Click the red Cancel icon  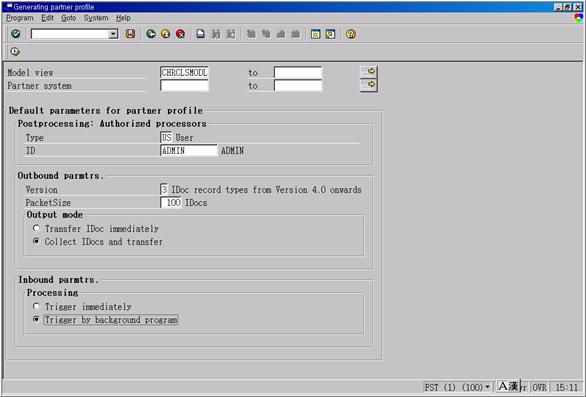click(181, 34)
